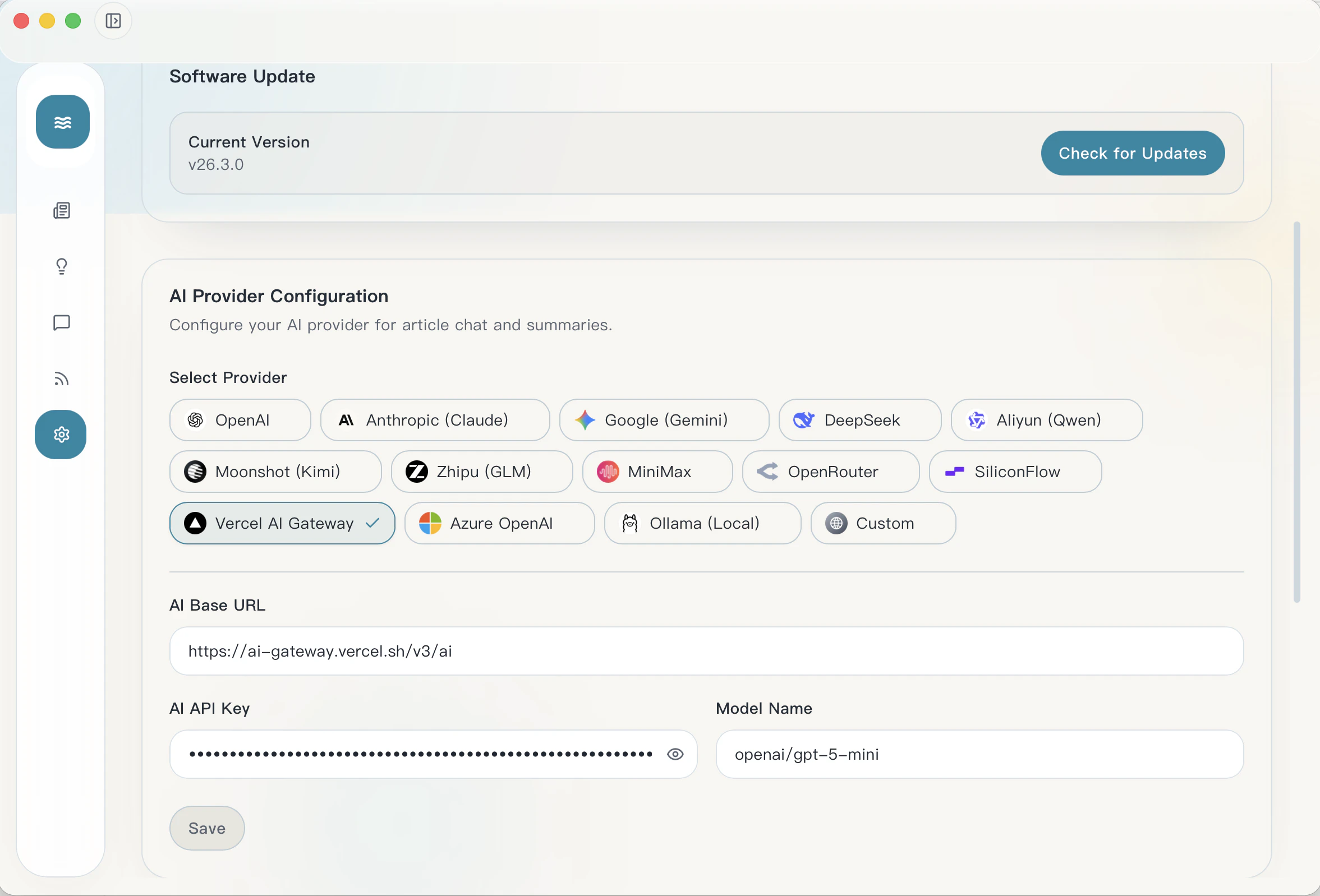Click the waves app logo icon
This screenshot has width=1320, height=896.
[62, 122]
